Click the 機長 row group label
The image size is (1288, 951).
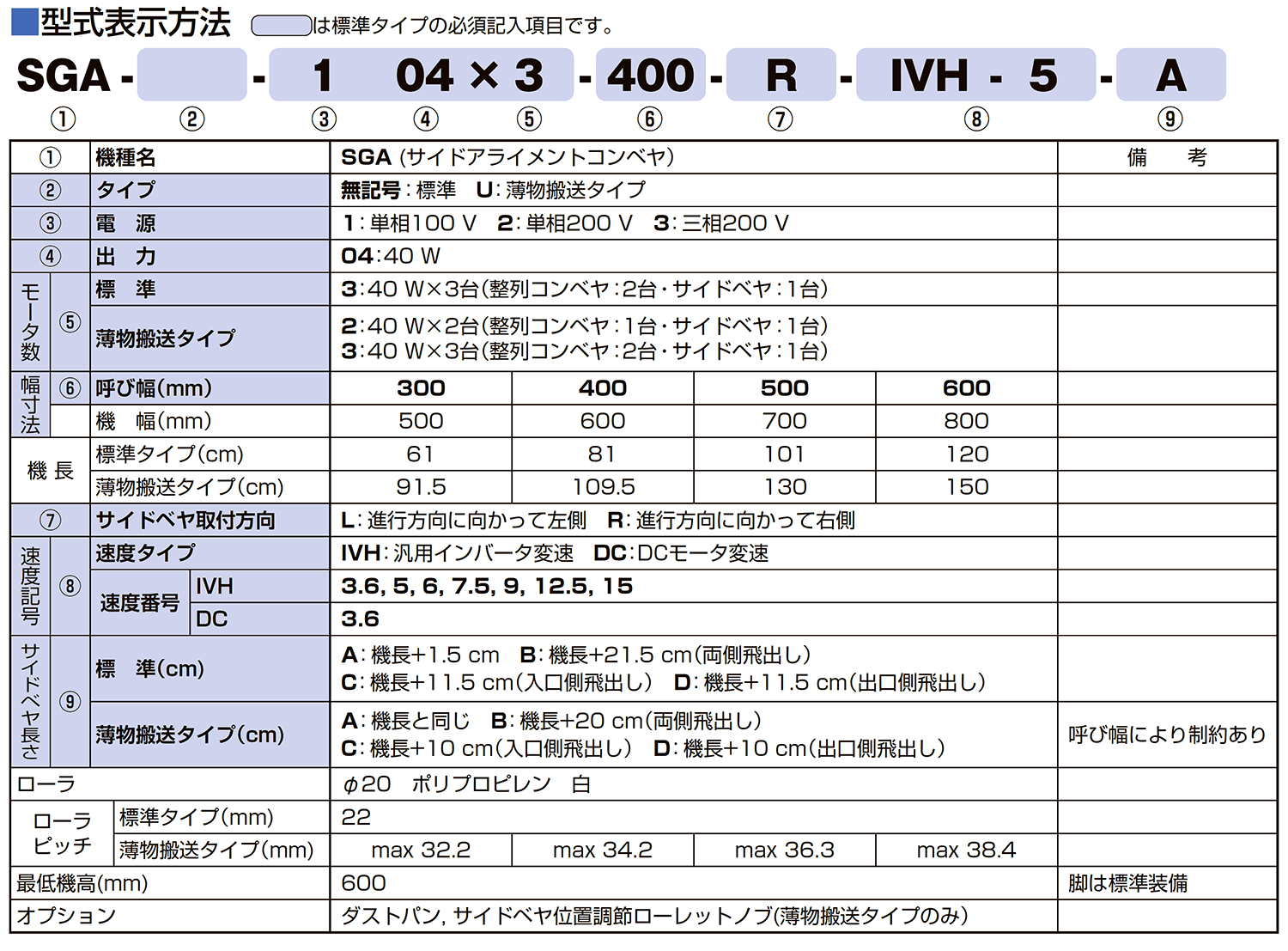tap(51, 471)
